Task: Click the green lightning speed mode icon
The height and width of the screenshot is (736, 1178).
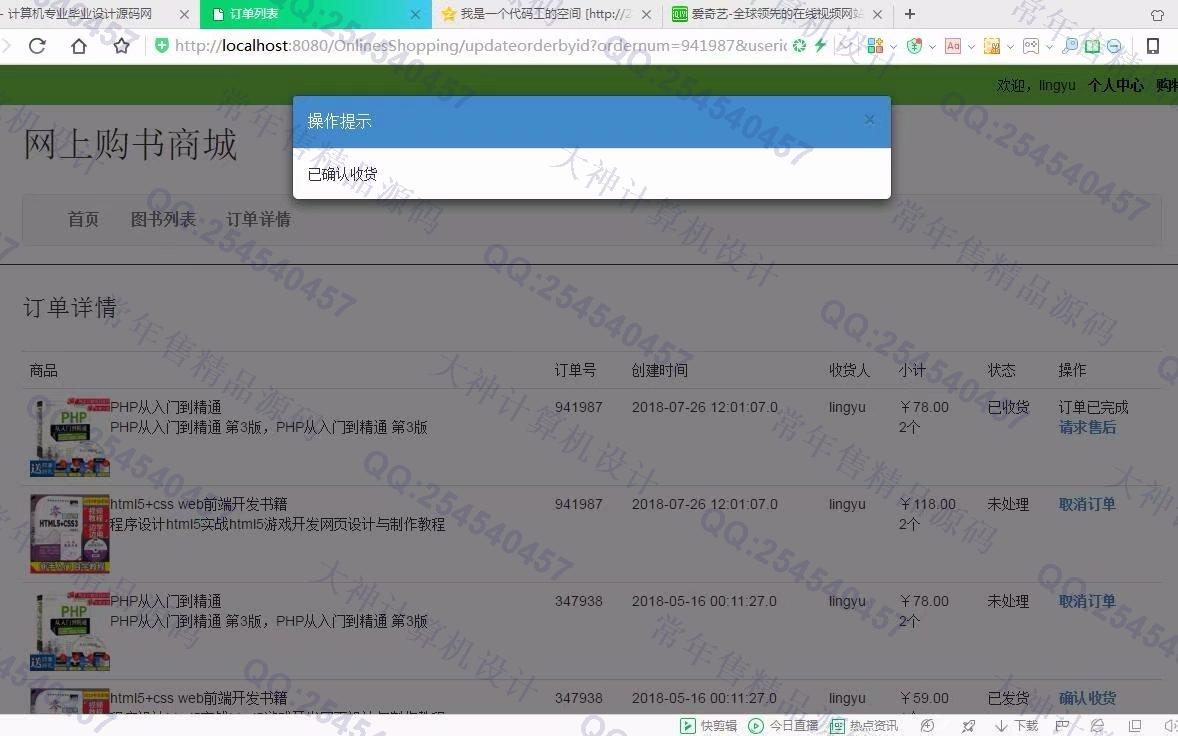Action: (x=820, y=46)
